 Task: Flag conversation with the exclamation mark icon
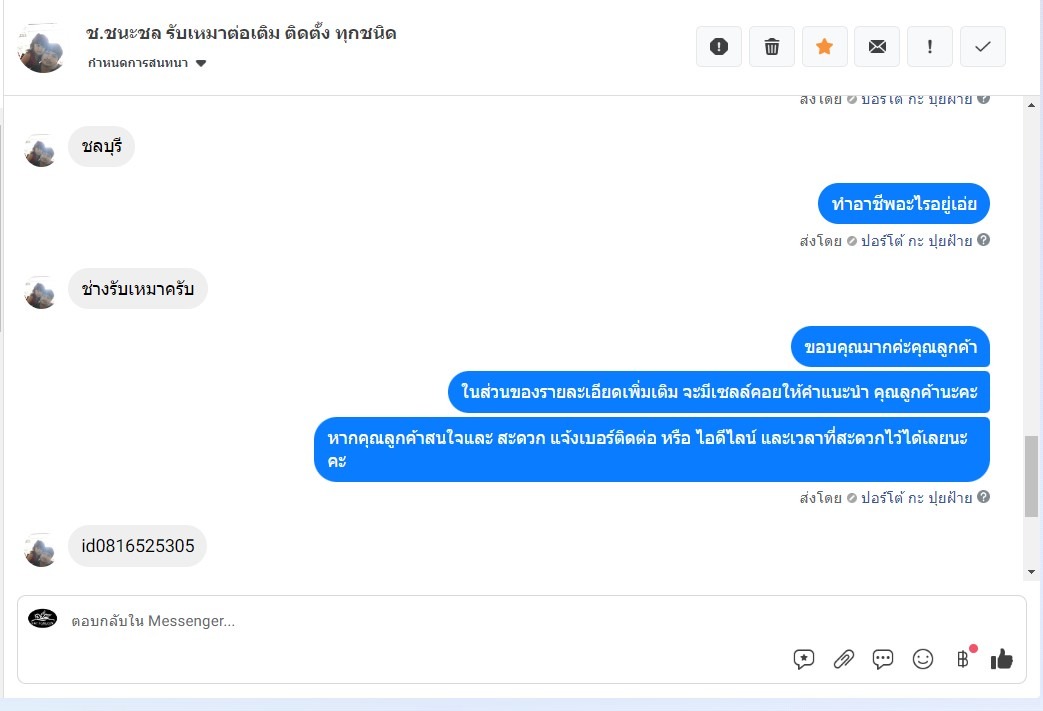(x=929, y=47)
